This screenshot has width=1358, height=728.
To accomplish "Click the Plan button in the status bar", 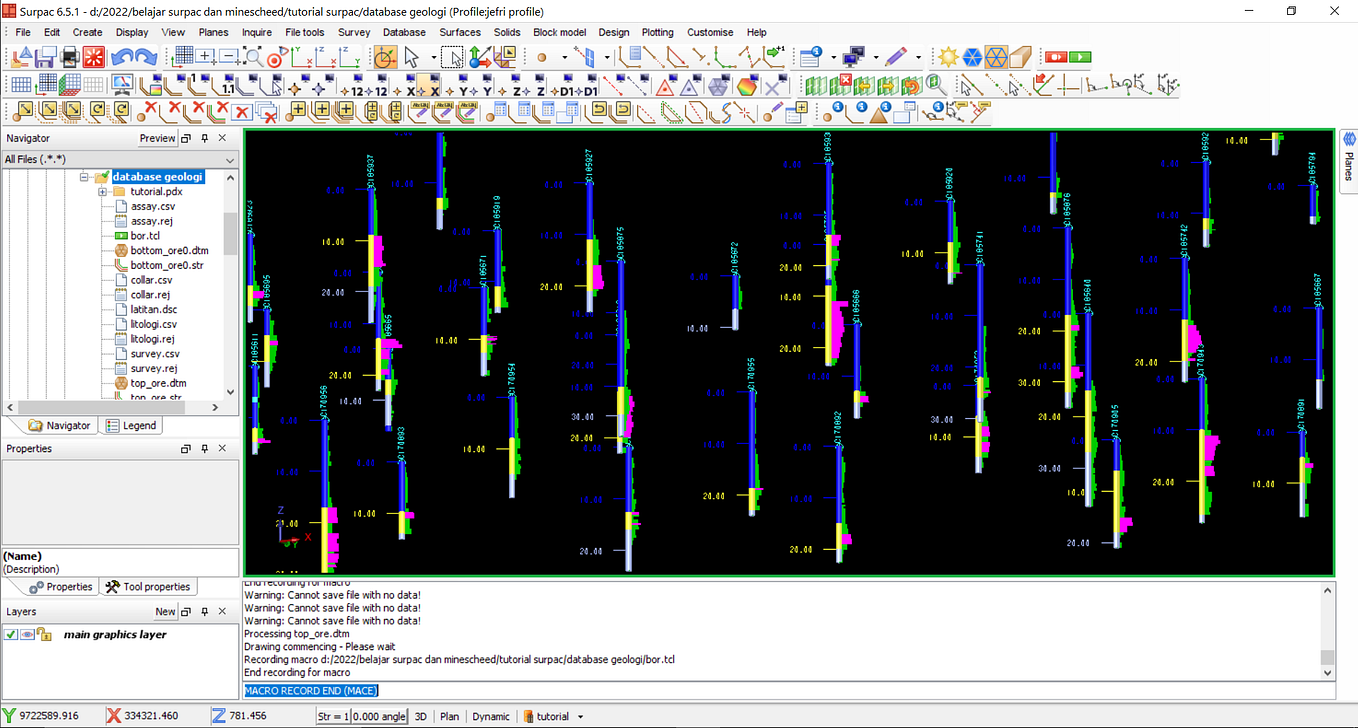I will [450, 716].
